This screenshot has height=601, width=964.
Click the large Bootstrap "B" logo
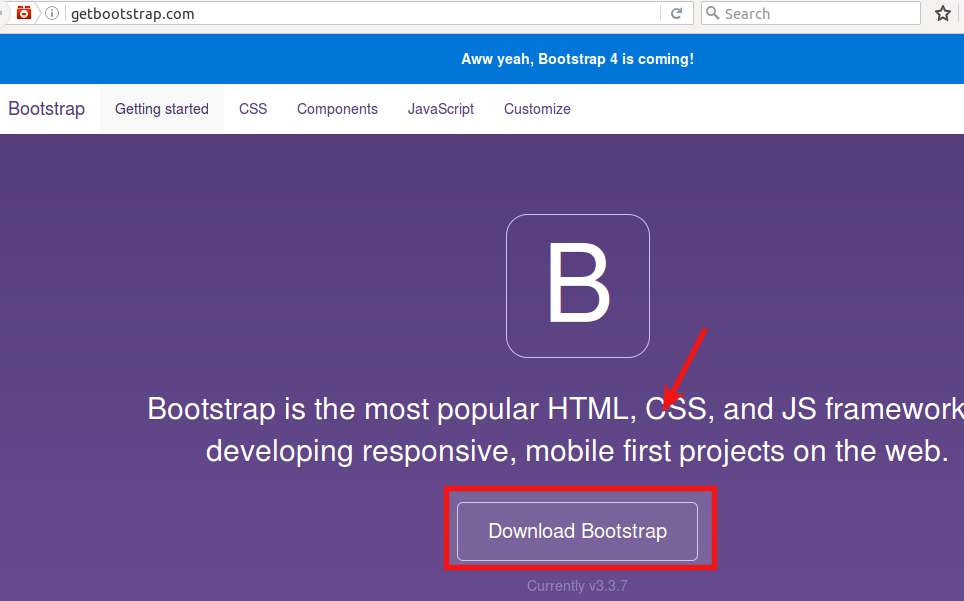tap(577, 285)
